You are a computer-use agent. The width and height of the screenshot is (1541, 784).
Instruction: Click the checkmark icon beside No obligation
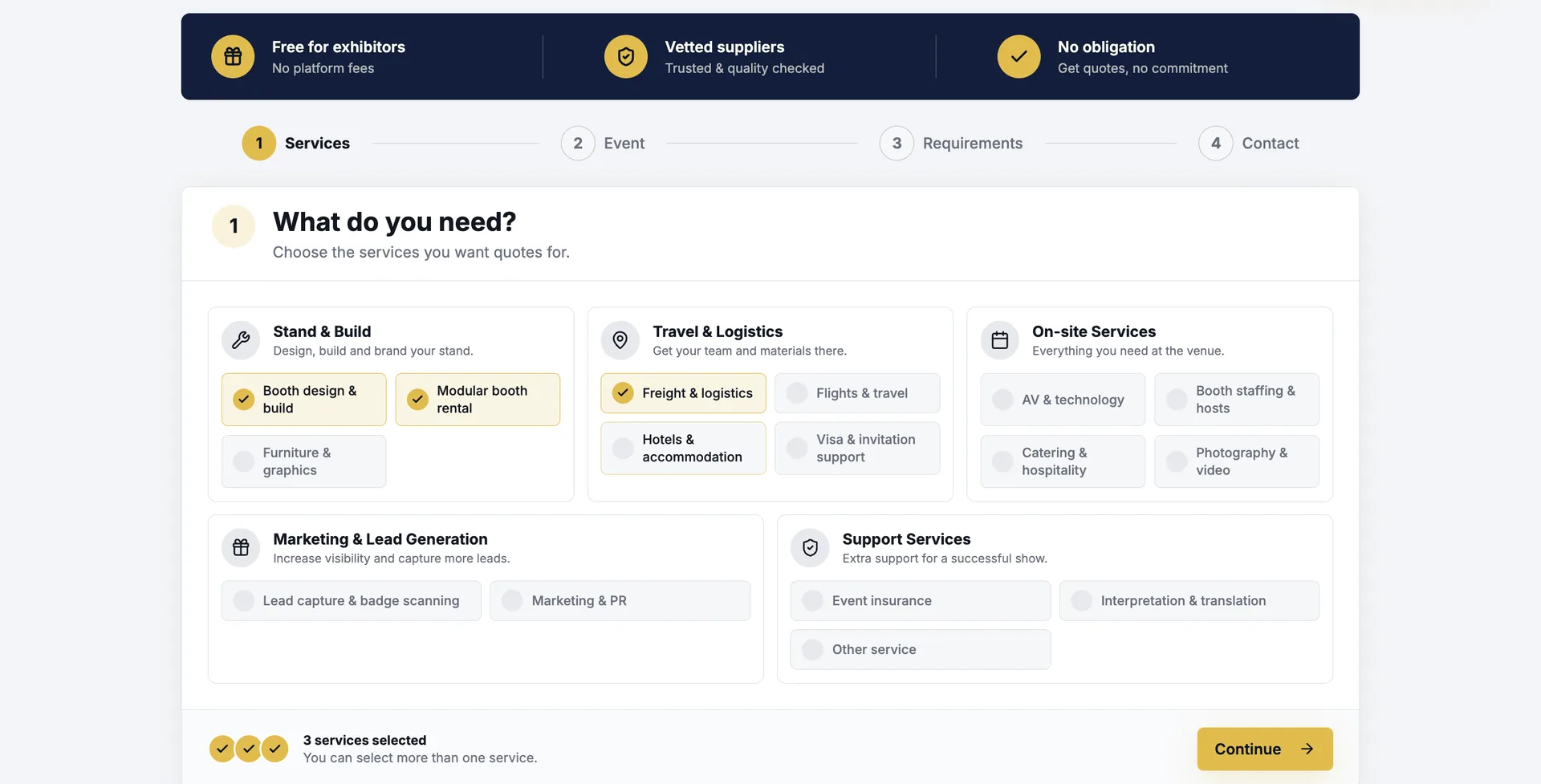1019,56
